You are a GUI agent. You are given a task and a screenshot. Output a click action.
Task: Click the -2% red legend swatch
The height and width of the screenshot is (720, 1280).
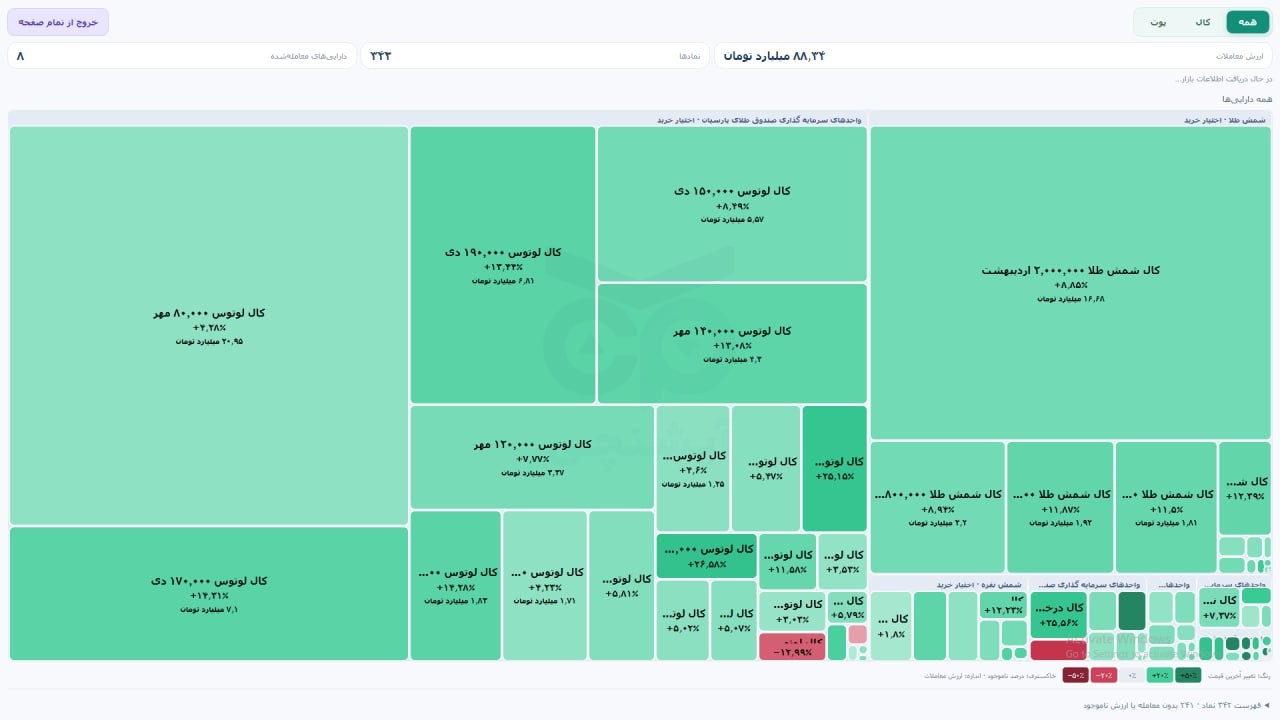(1104, 675)
